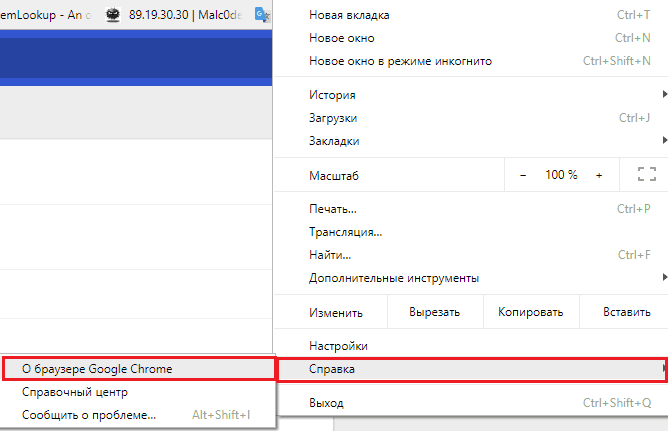Open 'Найти...' search option

coord(471,255)
